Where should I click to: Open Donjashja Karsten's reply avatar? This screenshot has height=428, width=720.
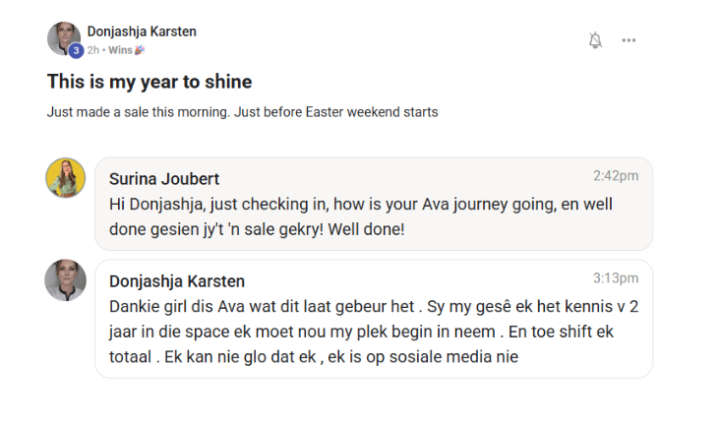coord(65,280)
